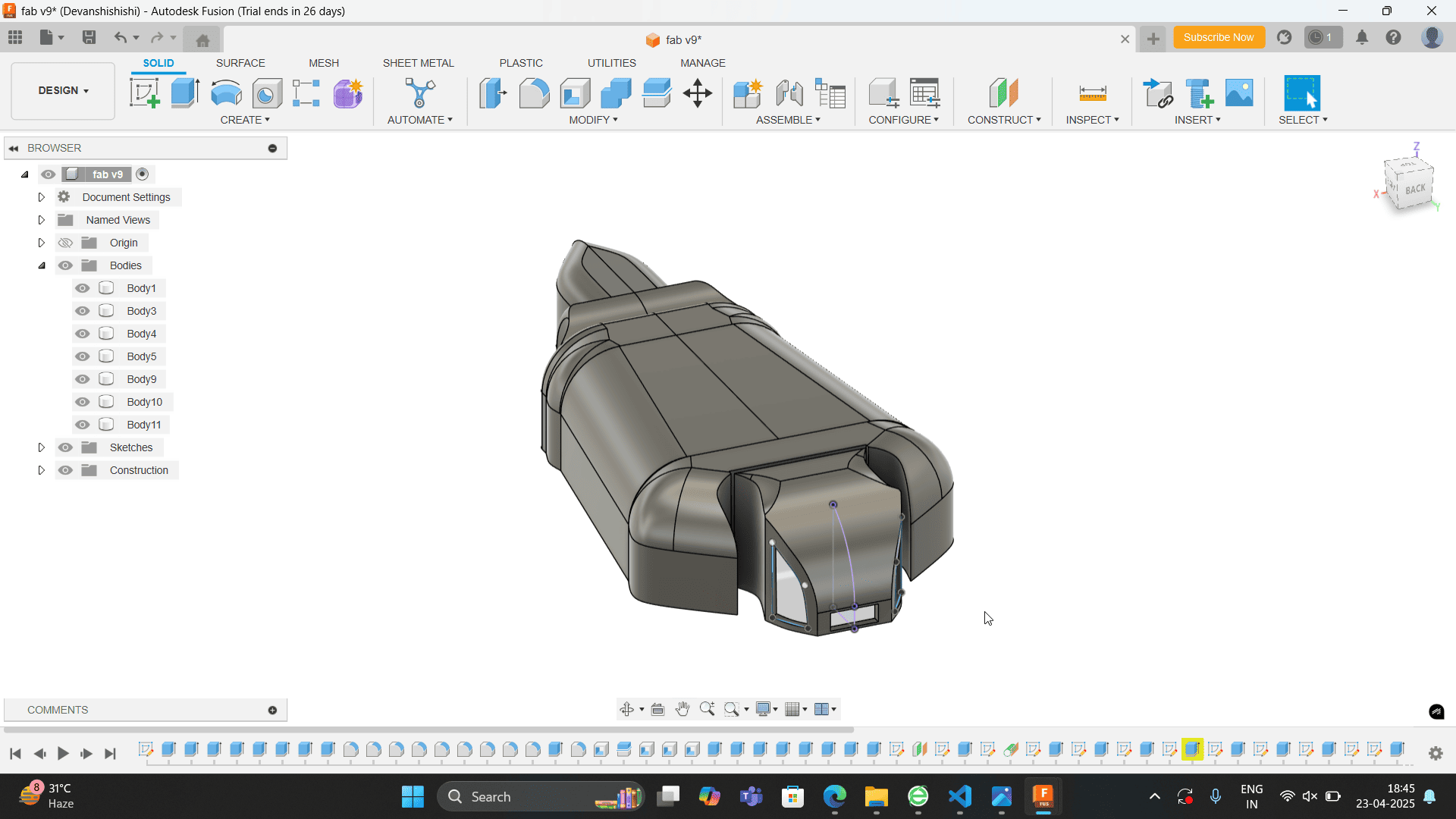Switch to the SHEET METAL tab
Viewport: 1456px width, 819px height.
[x=419, y=63]
